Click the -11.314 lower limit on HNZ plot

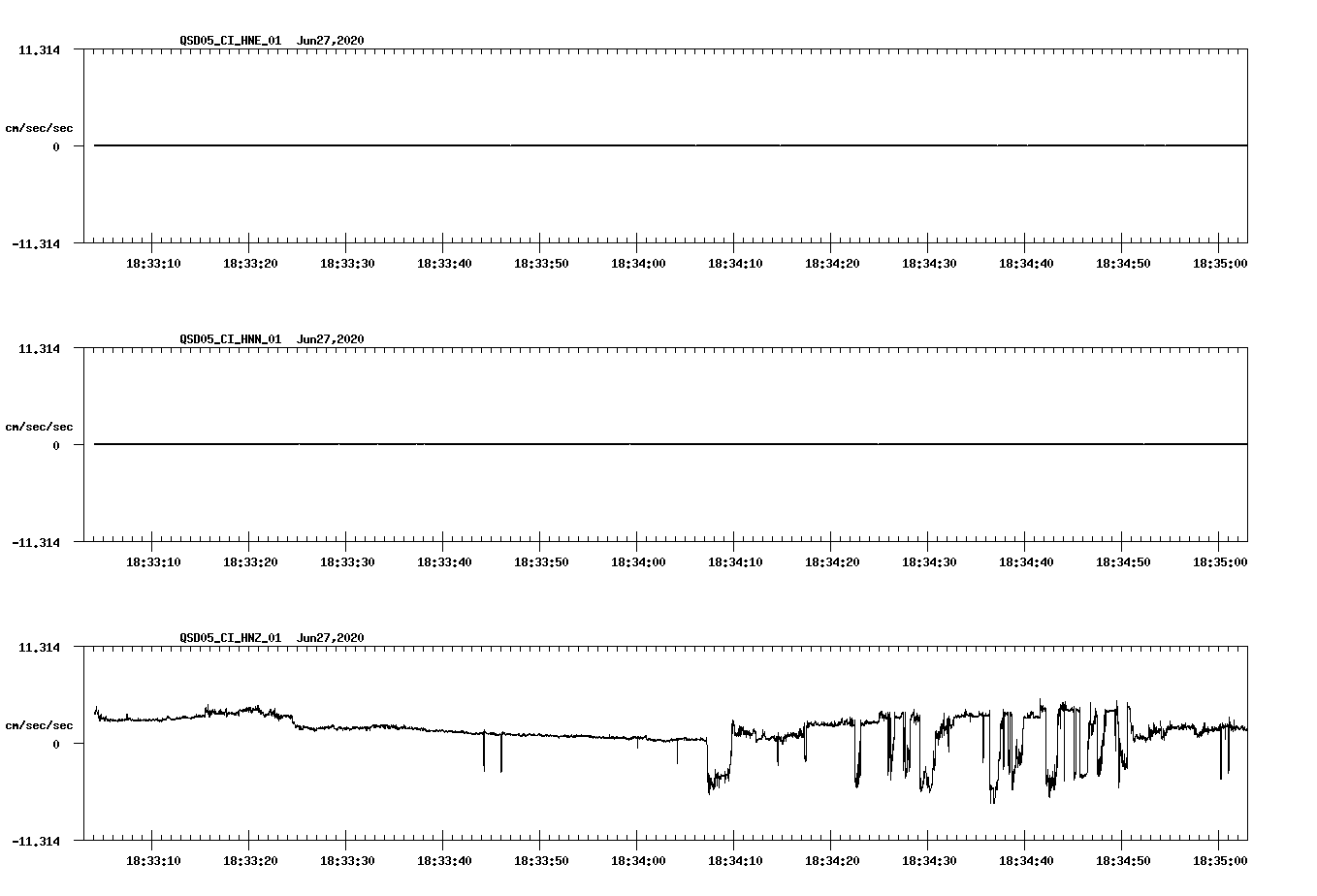click(x=36, y=842)
